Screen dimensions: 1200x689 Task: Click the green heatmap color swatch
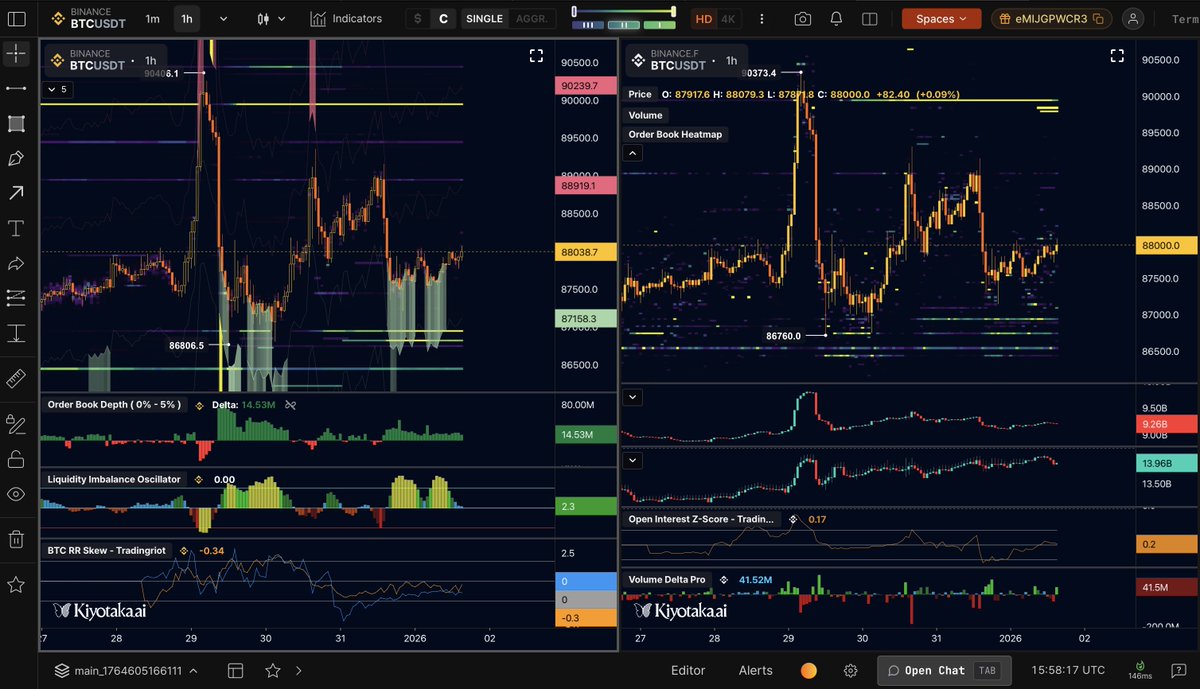[x=658, y=24]
